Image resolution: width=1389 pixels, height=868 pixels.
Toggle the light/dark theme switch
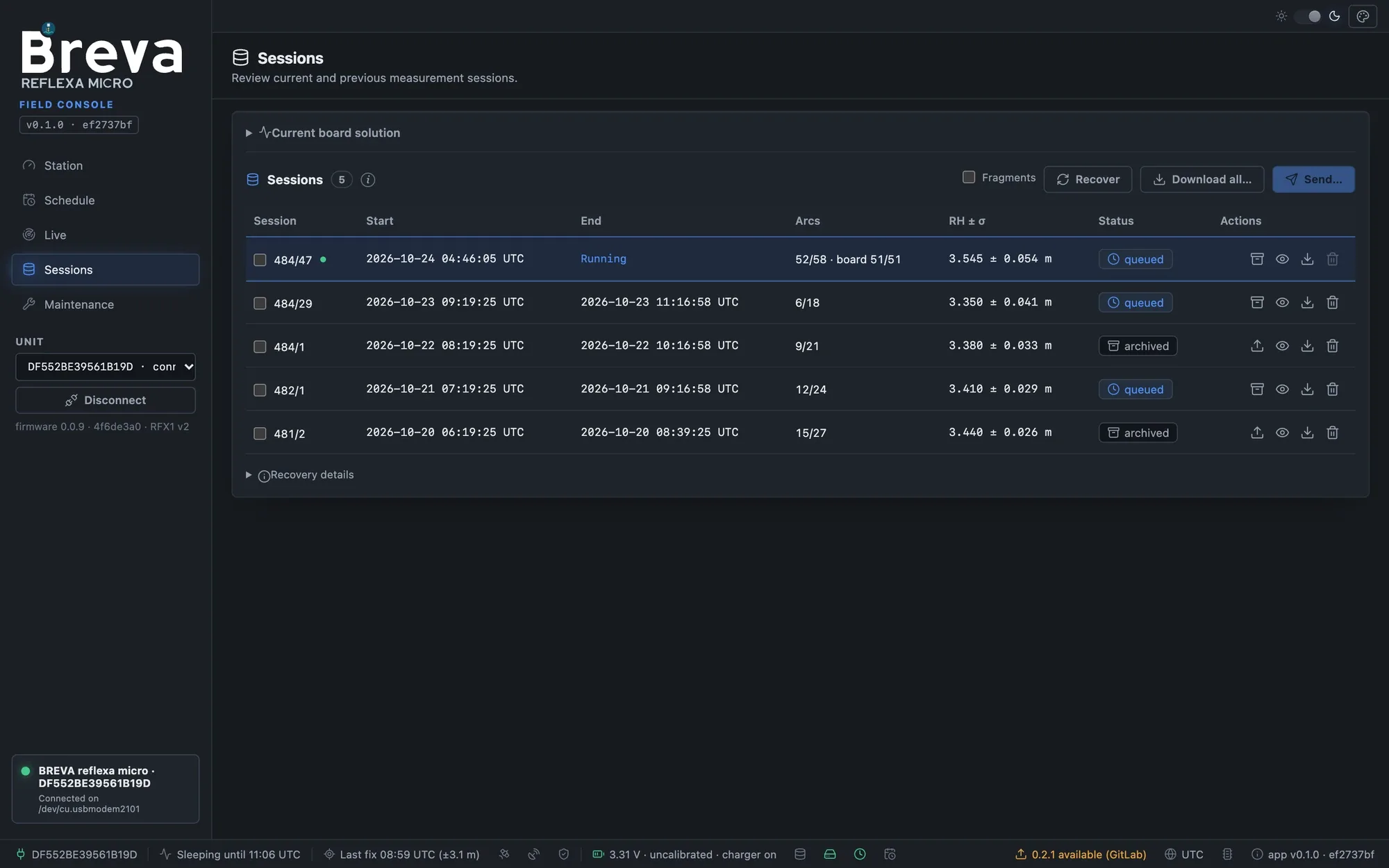click(1308, 16)
